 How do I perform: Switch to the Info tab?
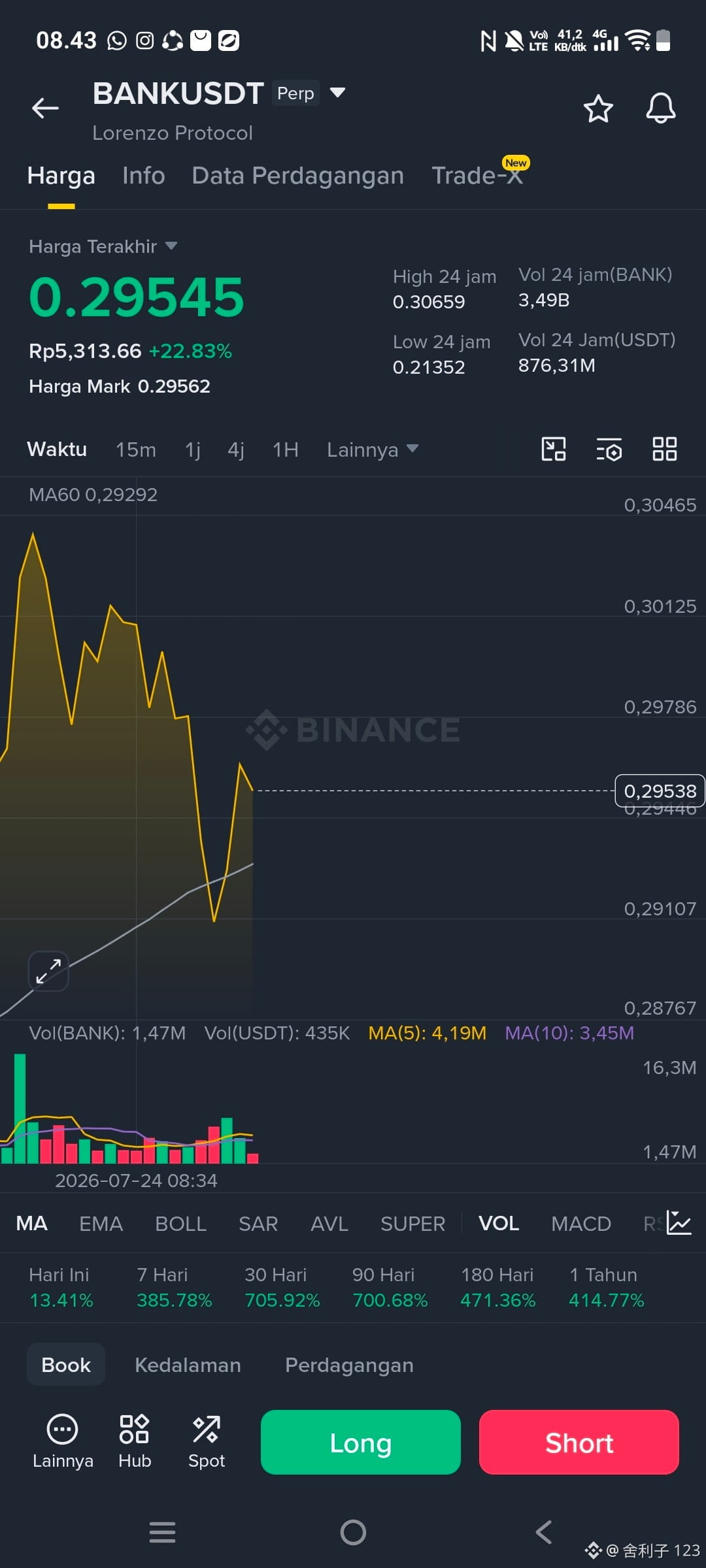pyautogui.click(x=144, y=176)
